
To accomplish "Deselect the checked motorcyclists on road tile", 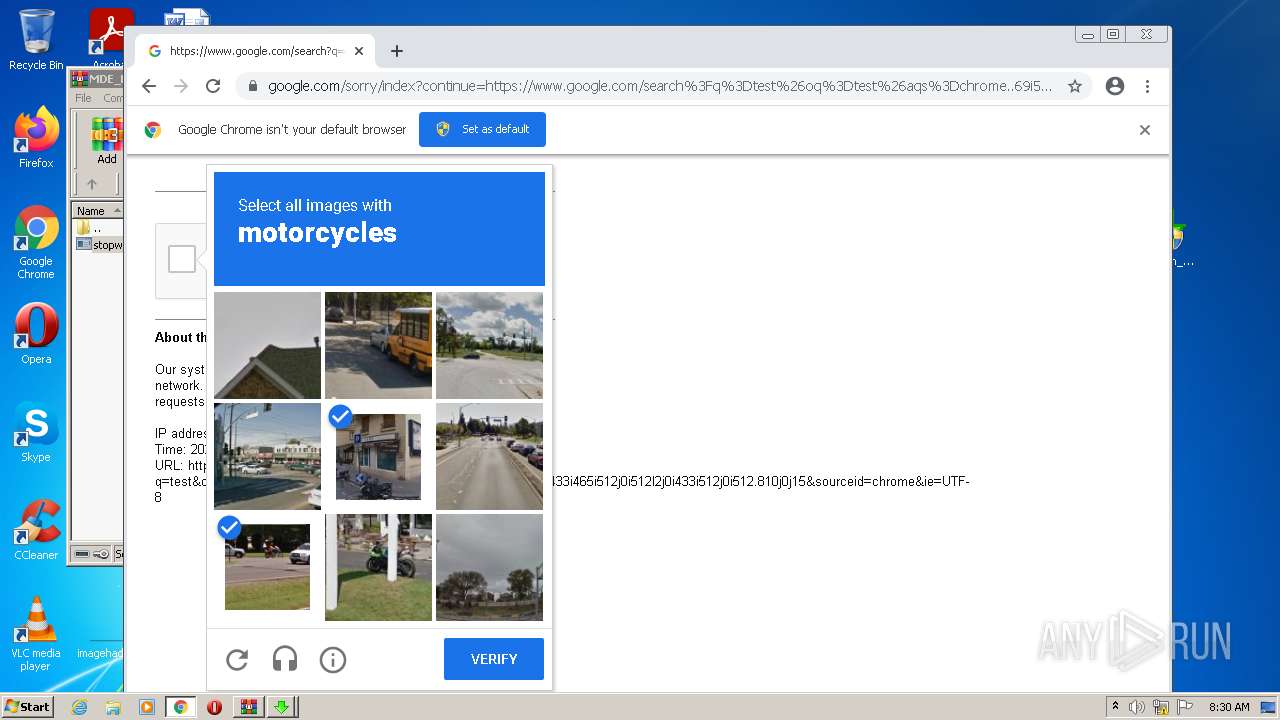I will [x=267, y=567].
